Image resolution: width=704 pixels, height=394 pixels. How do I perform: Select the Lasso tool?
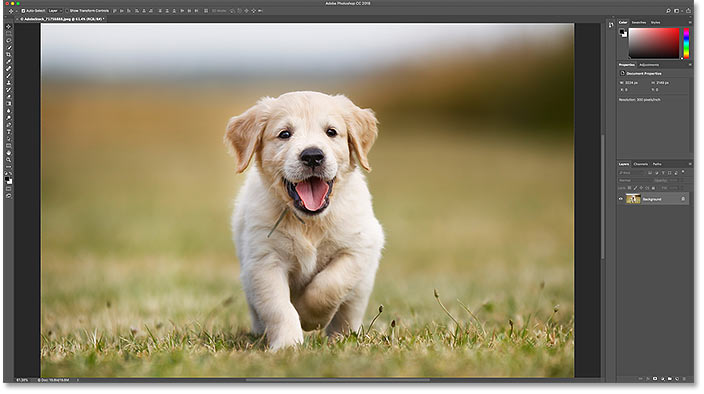(9, 40)
